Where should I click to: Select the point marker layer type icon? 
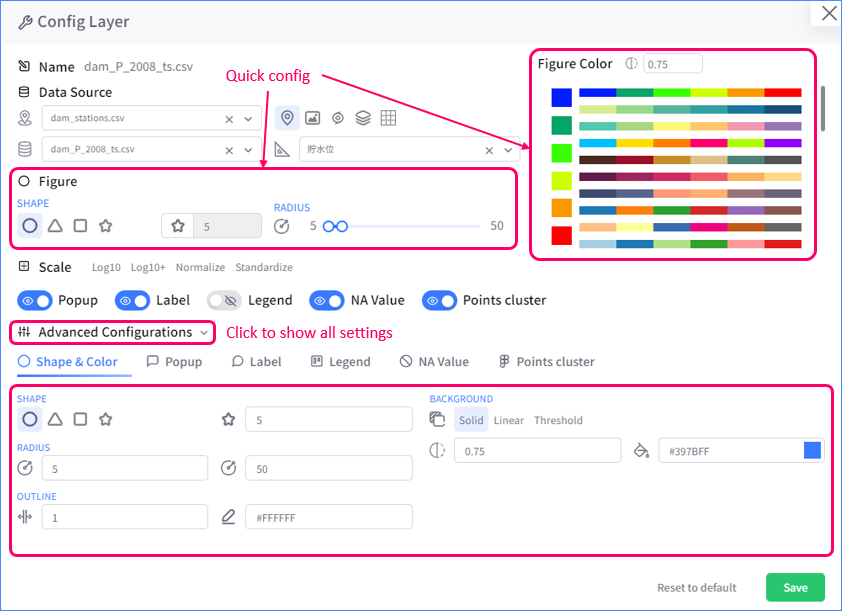coord(287,118)
